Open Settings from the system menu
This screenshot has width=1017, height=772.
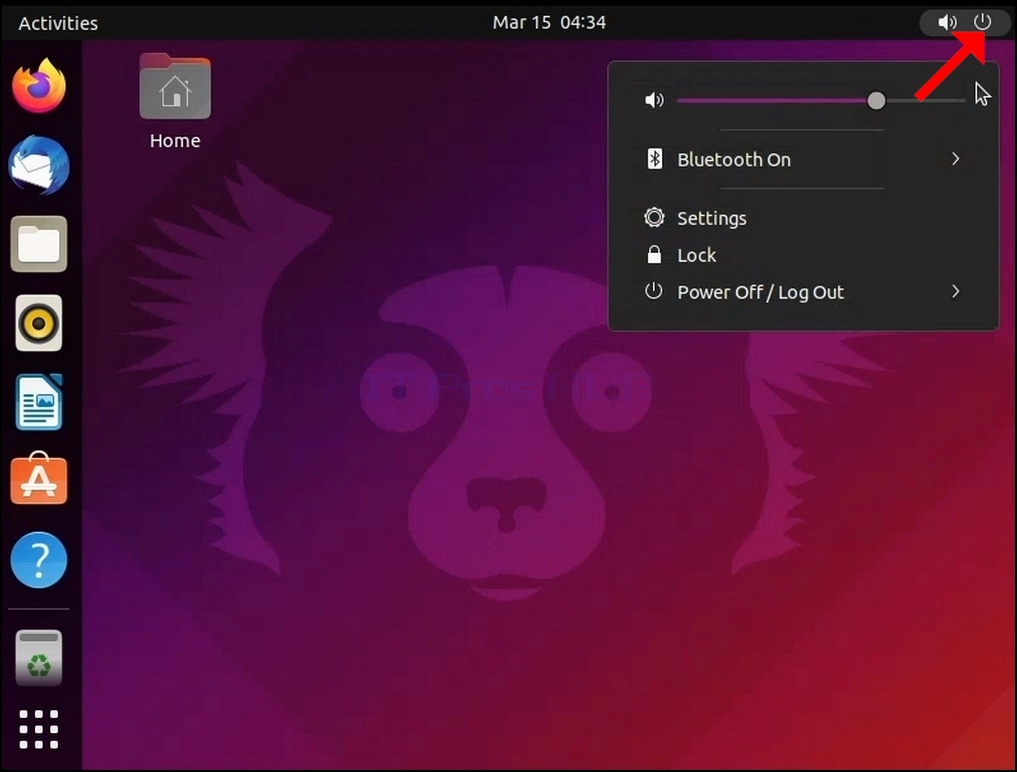tap(803, 218)
